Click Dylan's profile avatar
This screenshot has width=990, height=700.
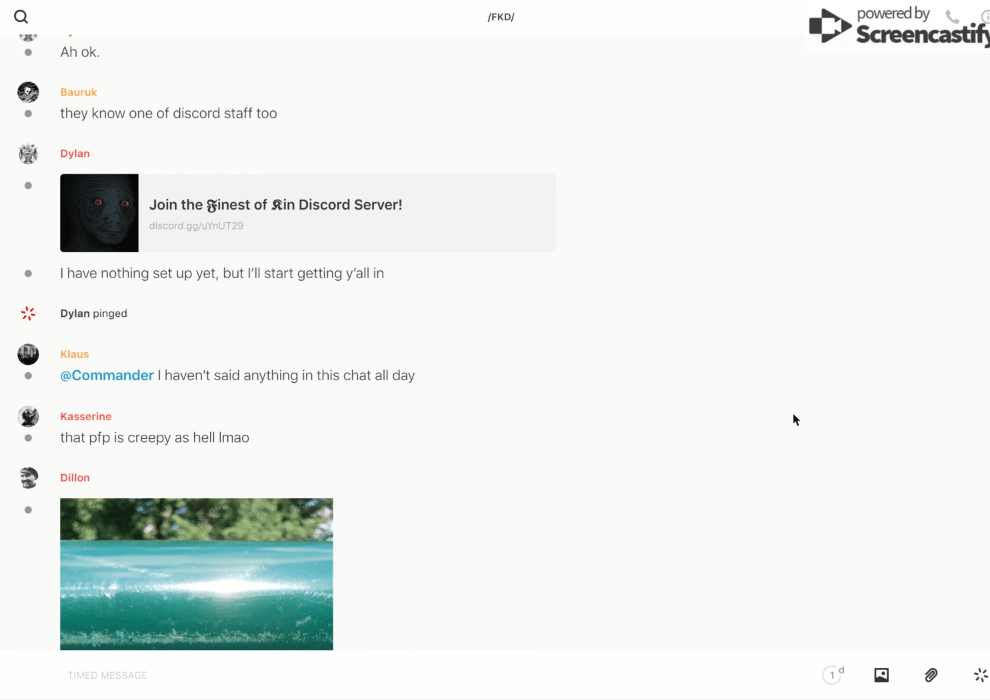[x=28, y=153]
